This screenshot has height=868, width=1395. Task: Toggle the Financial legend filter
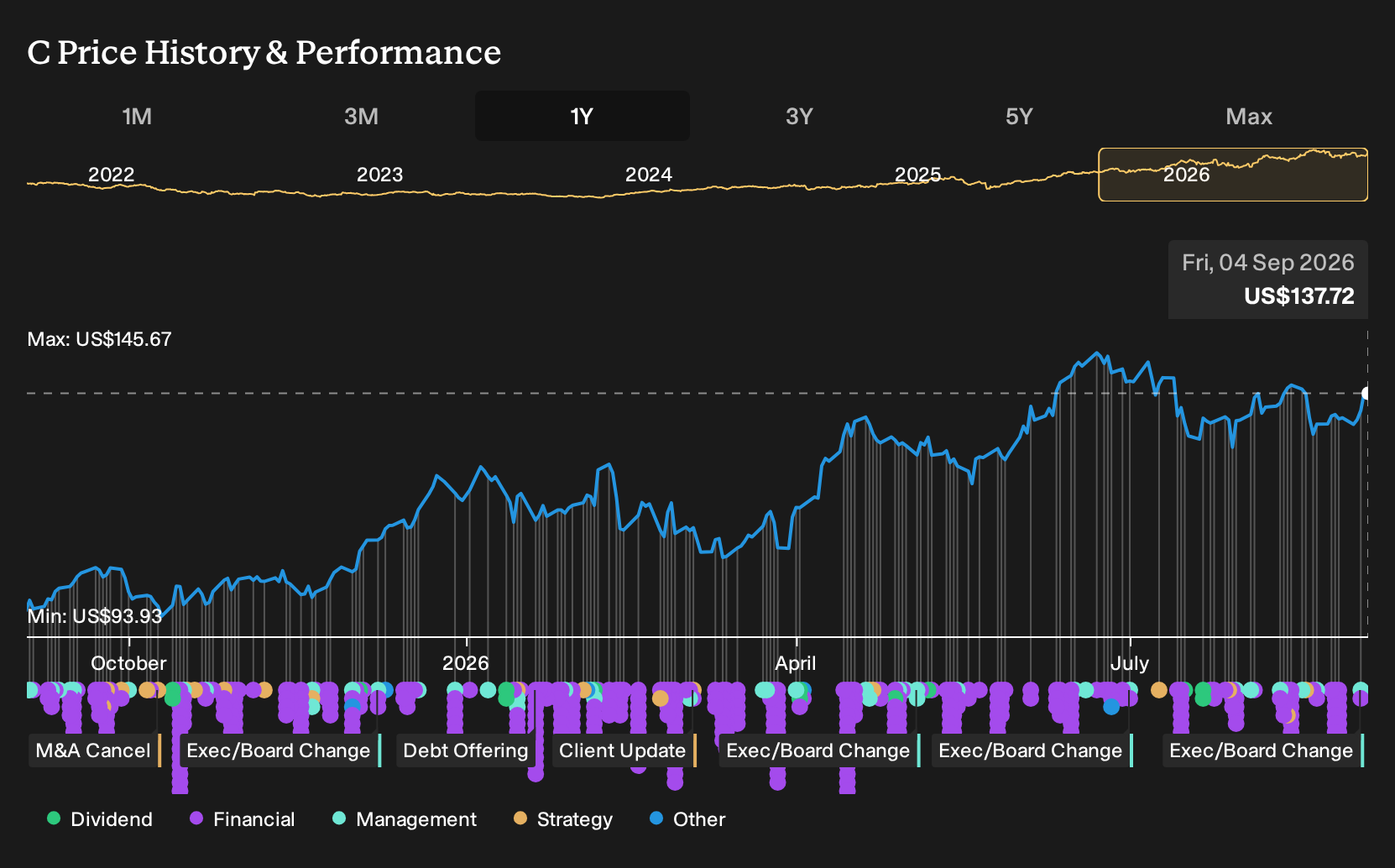pyautogui.click(x=243, y=819)
